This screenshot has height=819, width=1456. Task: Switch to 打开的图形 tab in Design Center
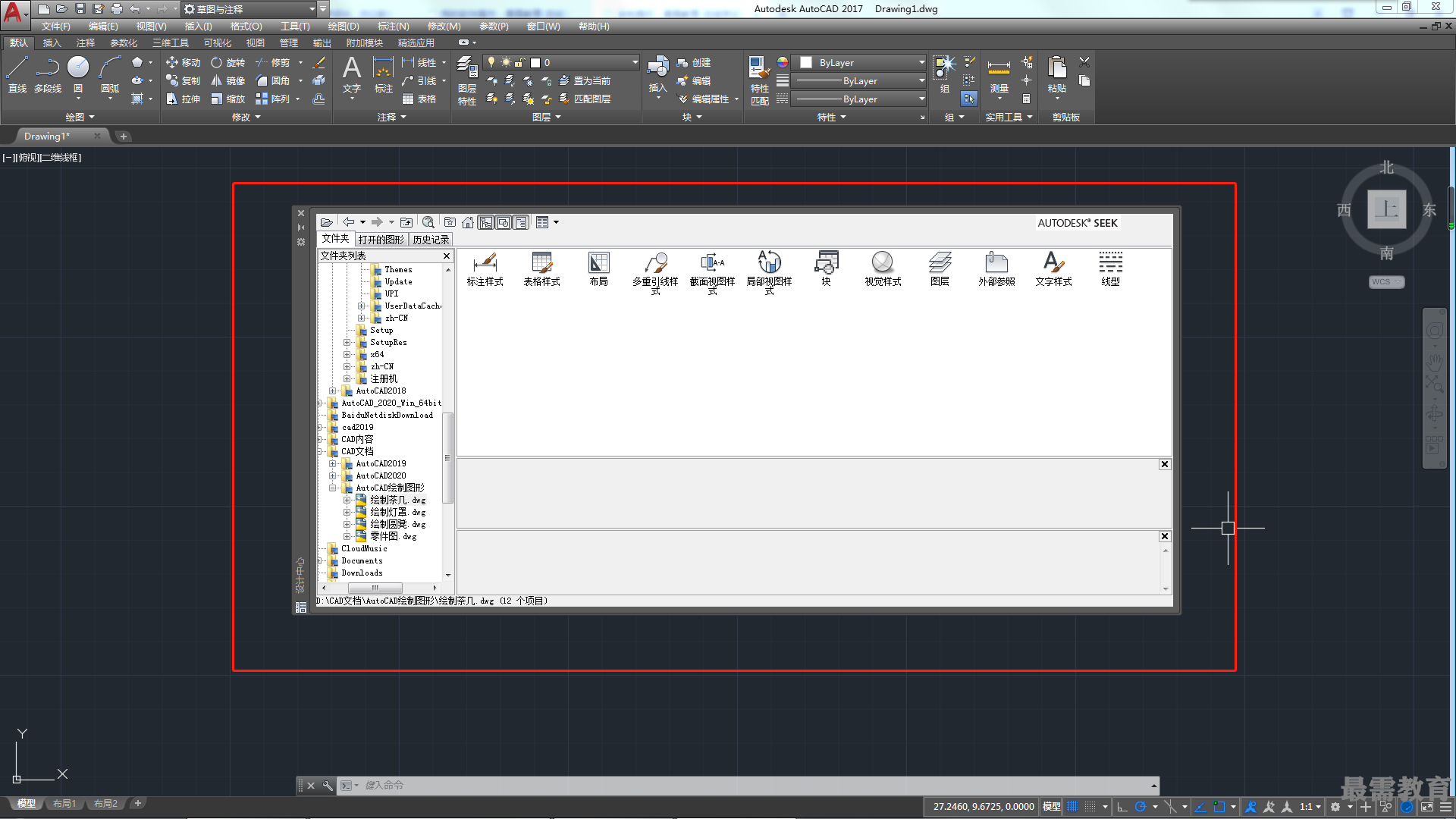tap(381, 239)
